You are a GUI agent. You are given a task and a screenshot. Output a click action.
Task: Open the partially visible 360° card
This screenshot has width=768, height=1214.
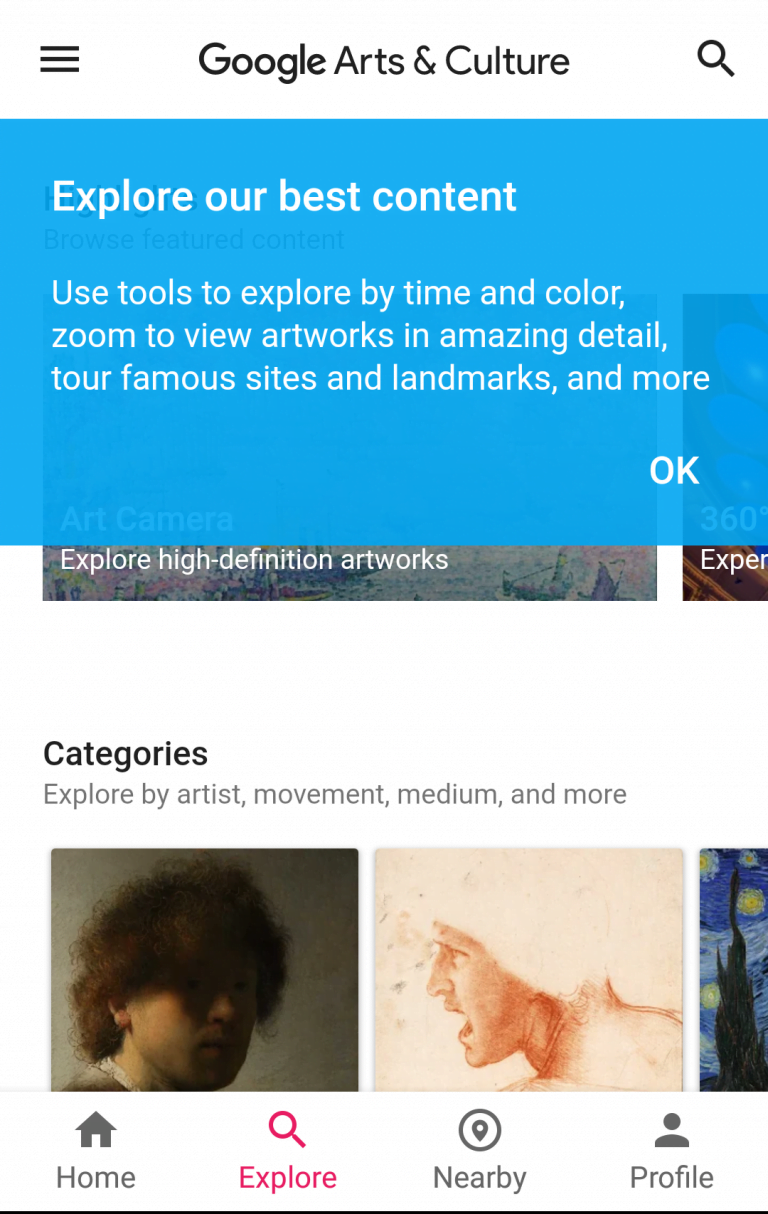[726, 573]
